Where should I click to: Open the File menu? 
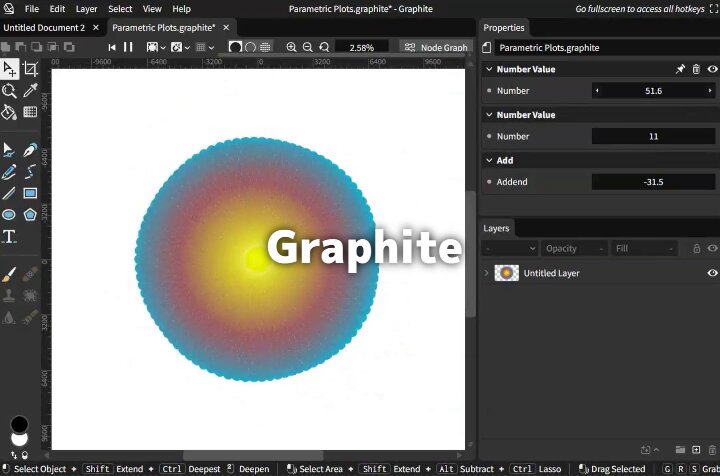tap(32, 9)
